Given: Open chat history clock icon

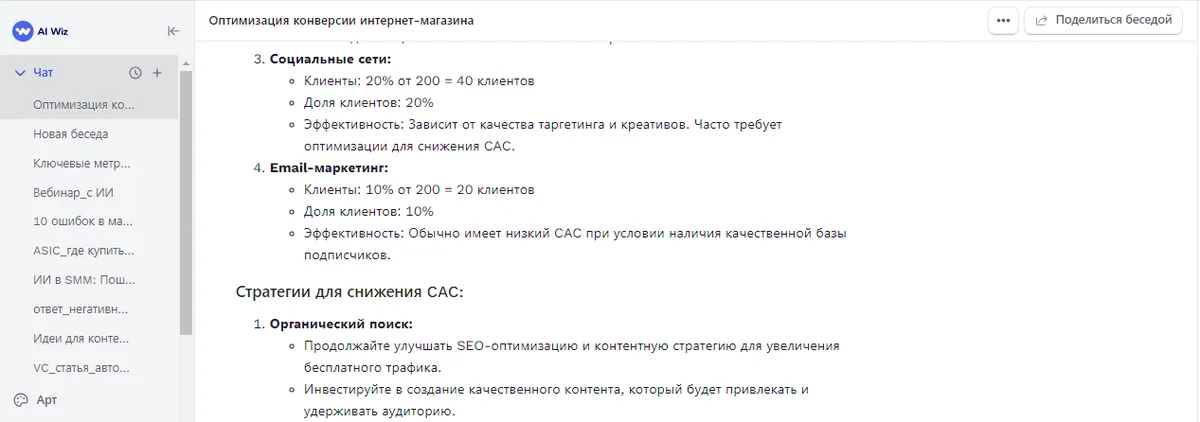Looking at the screenshot, I should 136,73.
